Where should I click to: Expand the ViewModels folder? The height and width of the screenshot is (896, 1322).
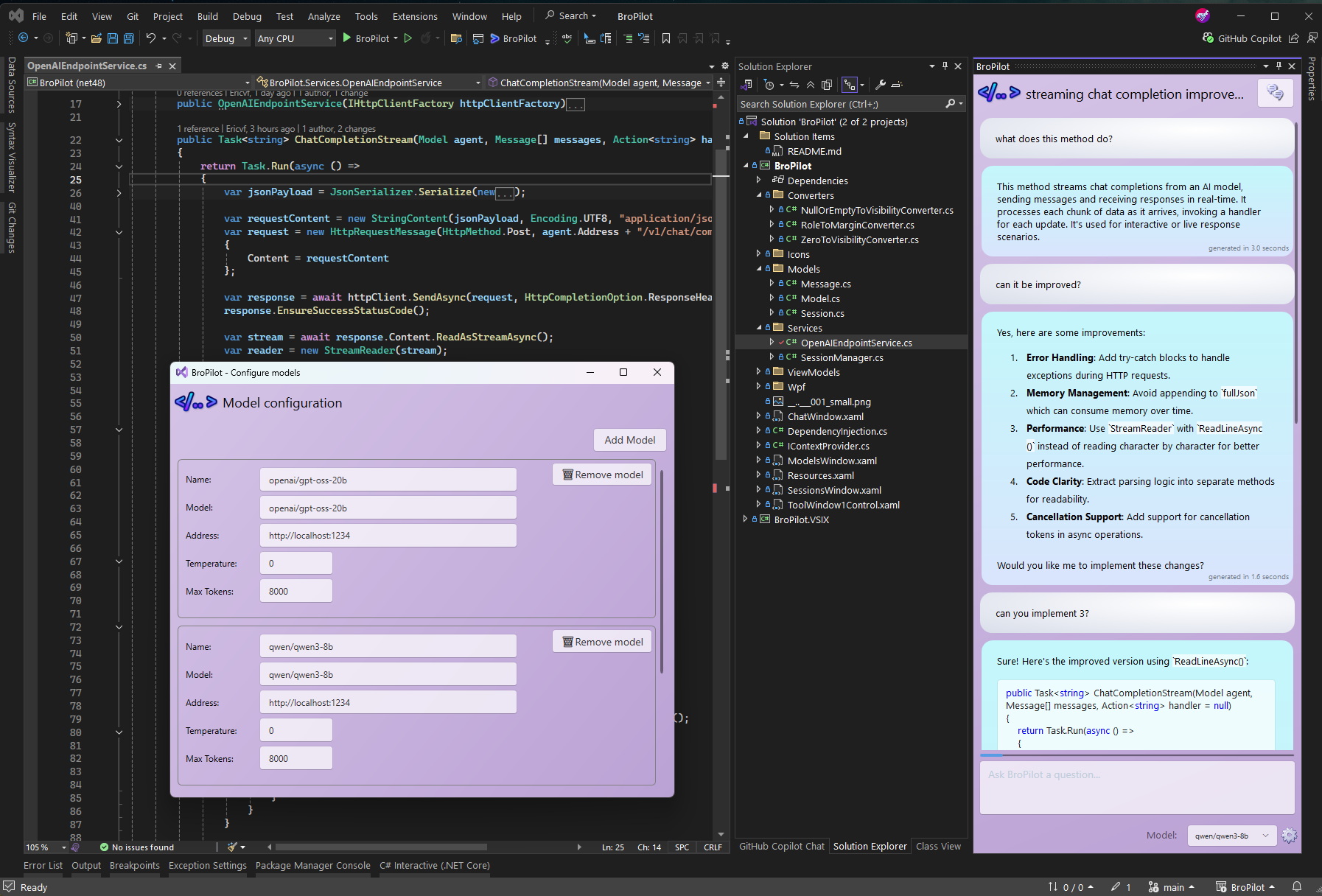[758, 372]
